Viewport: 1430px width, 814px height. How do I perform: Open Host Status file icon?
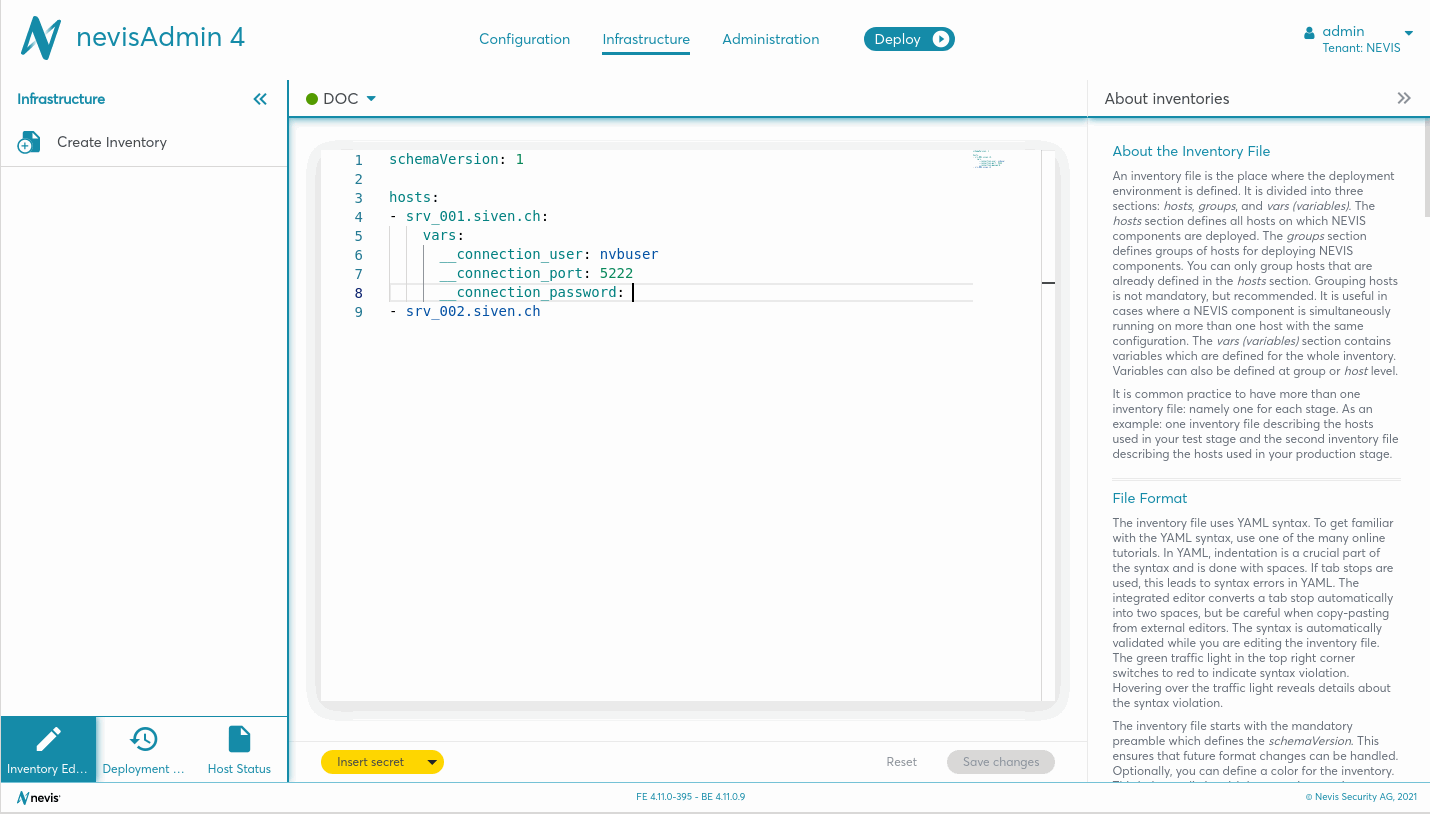[x=239, y=740]
